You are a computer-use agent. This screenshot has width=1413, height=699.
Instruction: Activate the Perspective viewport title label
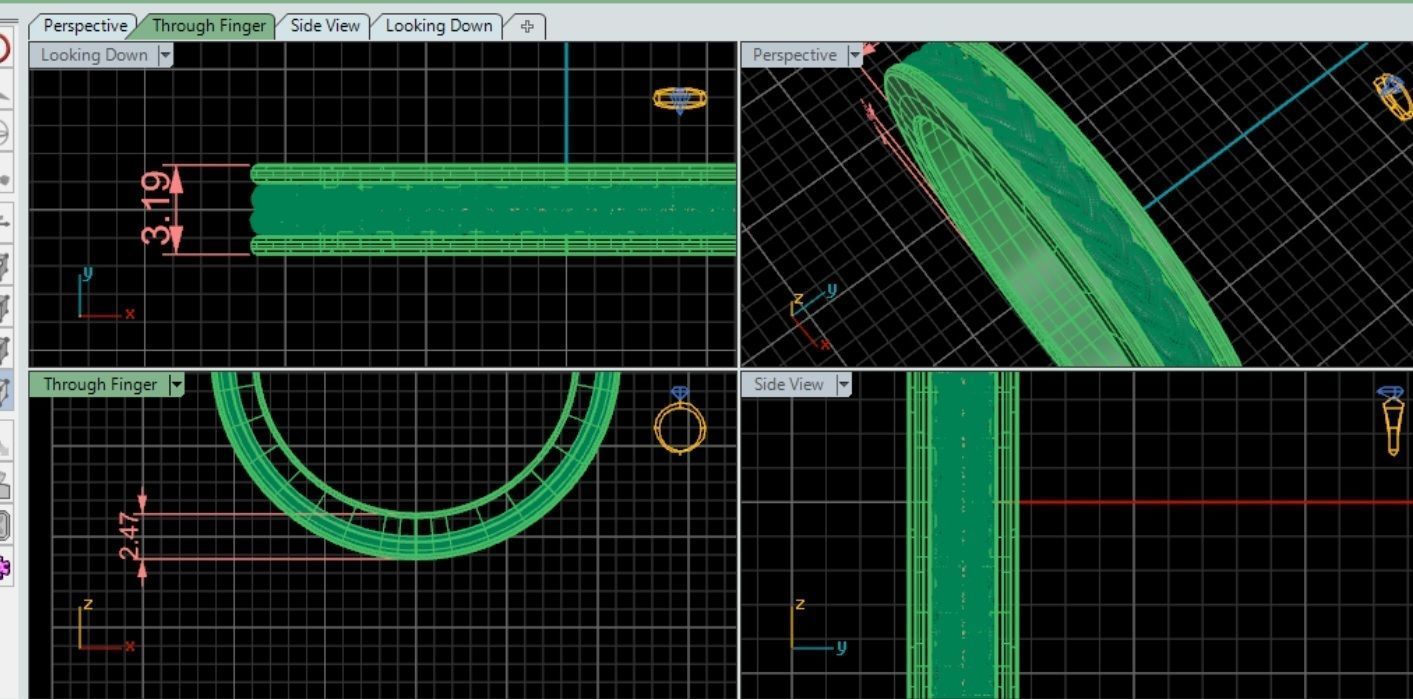click(x=794, y=56)
